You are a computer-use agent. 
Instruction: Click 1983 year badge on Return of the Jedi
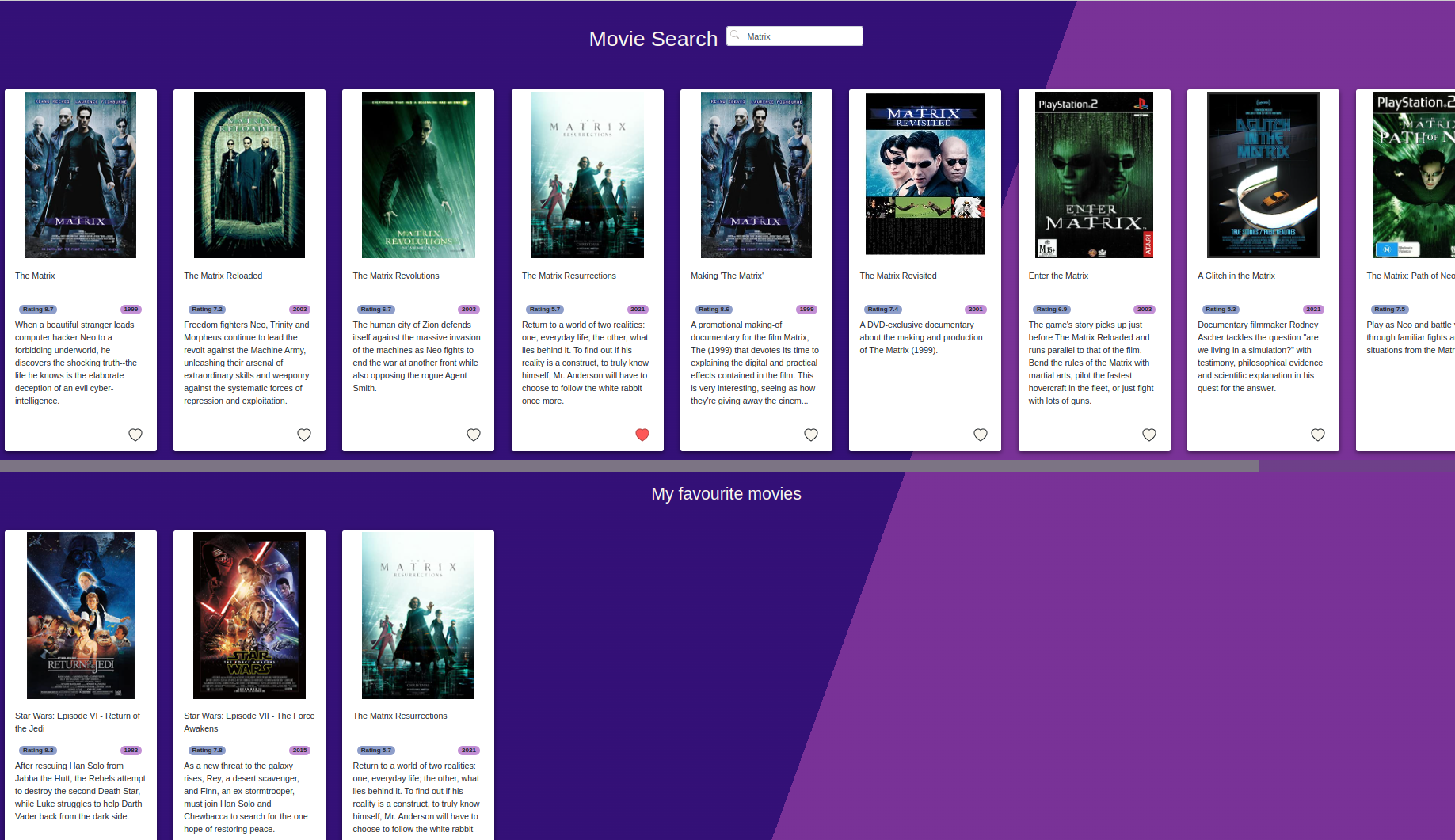(131, 751)
